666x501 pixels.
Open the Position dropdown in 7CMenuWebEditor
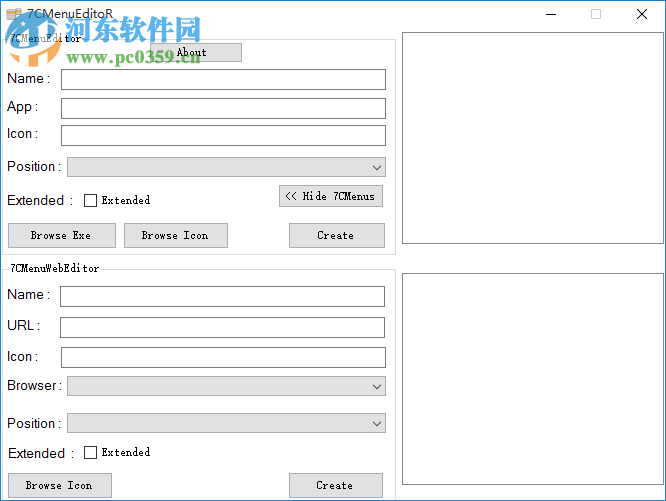coord(226,423)
